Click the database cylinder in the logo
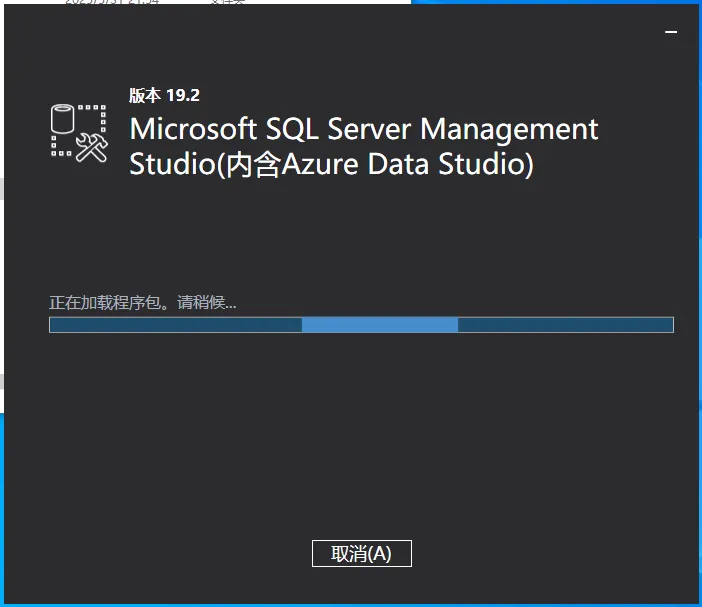This screenshot has height=607, width=702. point(62,118)
